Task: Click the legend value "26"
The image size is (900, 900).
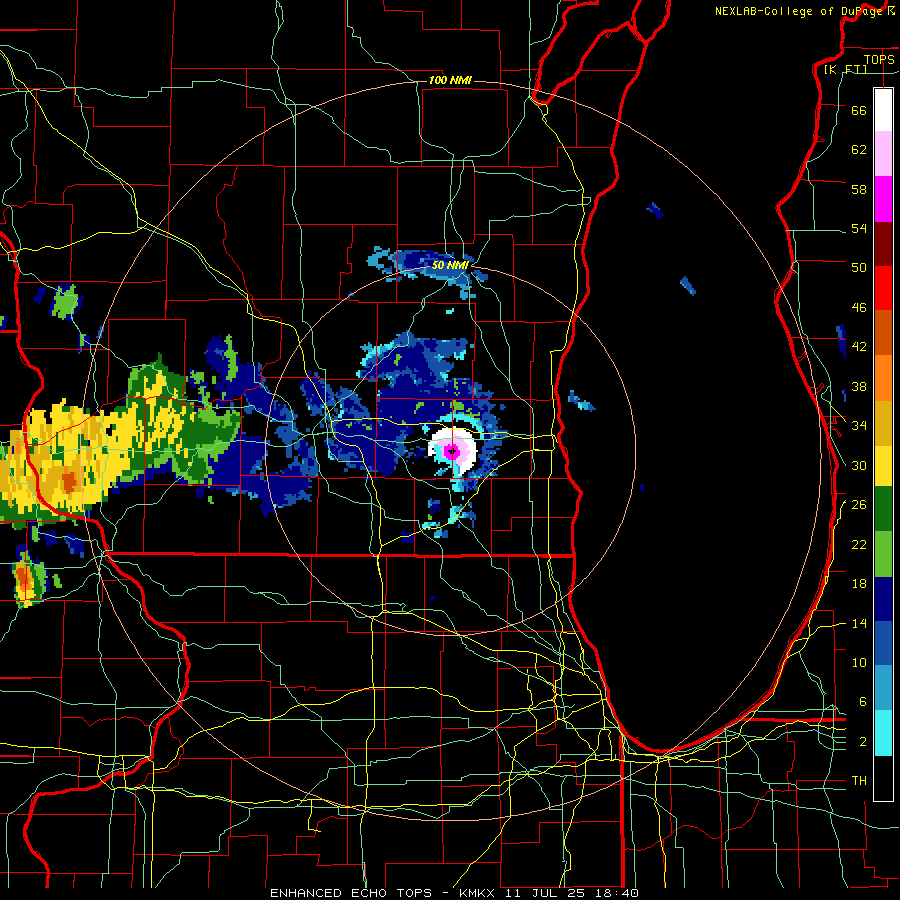Action: 859,505
